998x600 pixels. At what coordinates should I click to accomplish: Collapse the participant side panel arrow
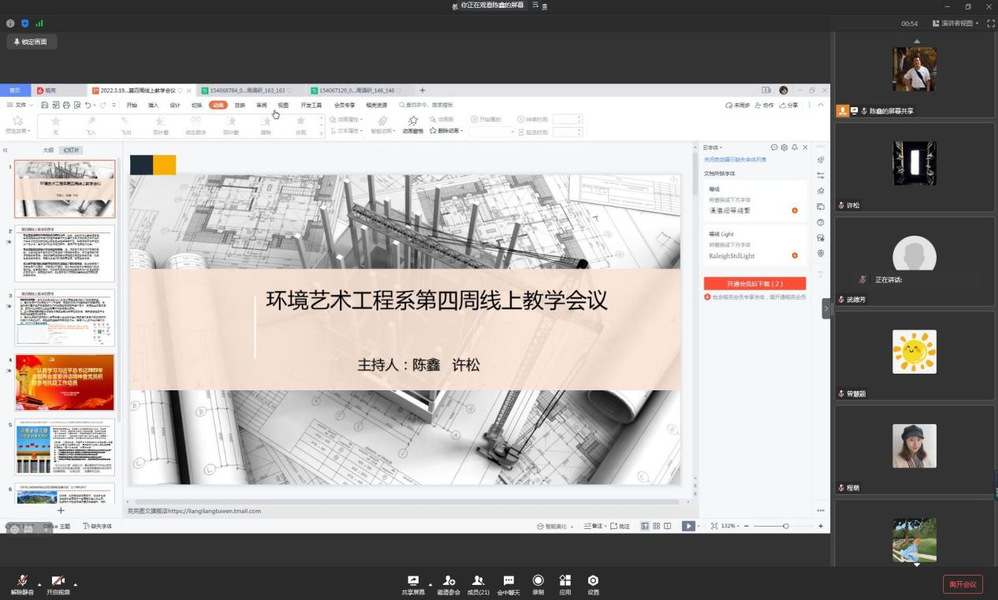coord(827,309)
